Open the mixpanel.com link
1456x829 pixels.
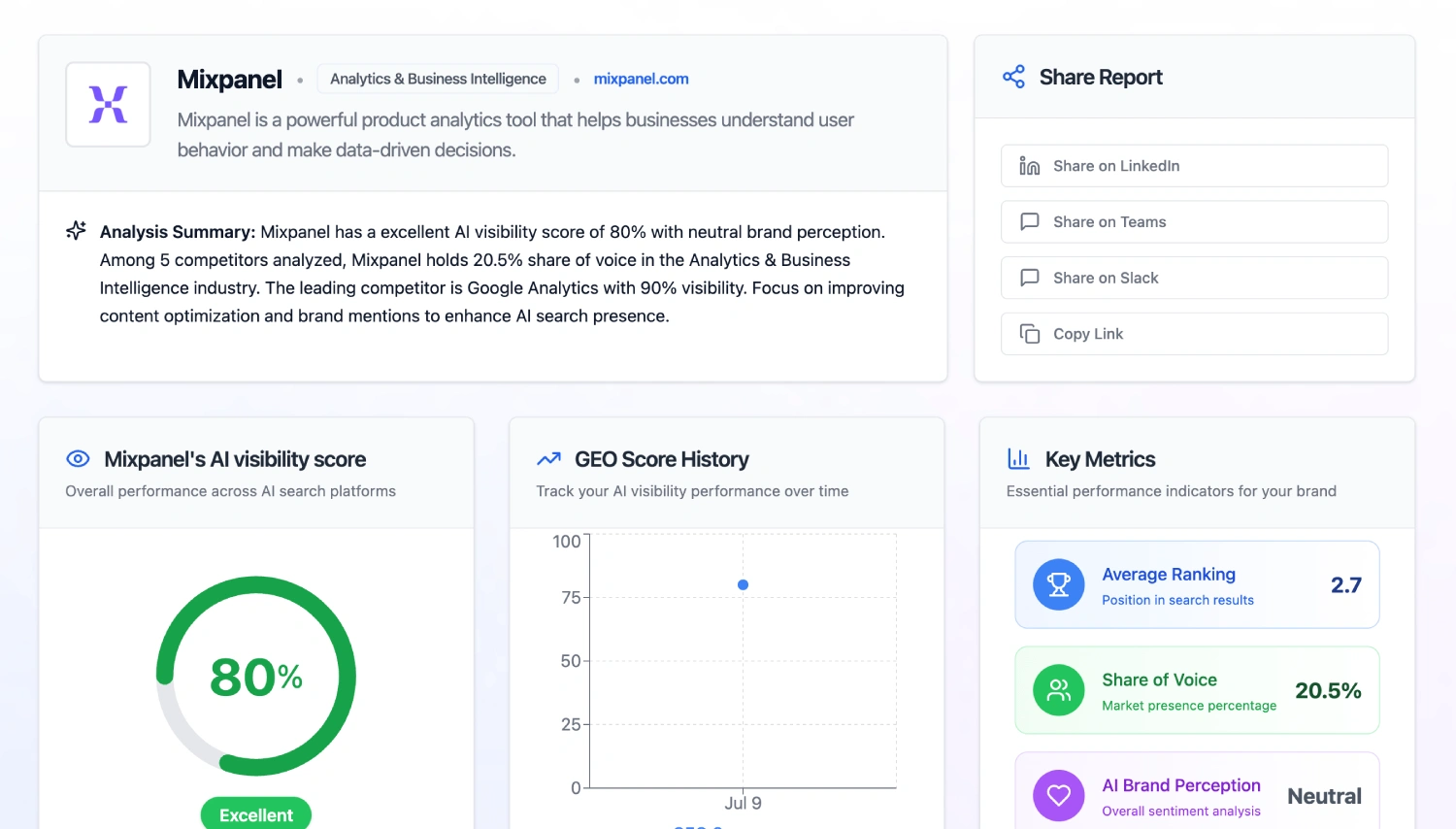641,79
